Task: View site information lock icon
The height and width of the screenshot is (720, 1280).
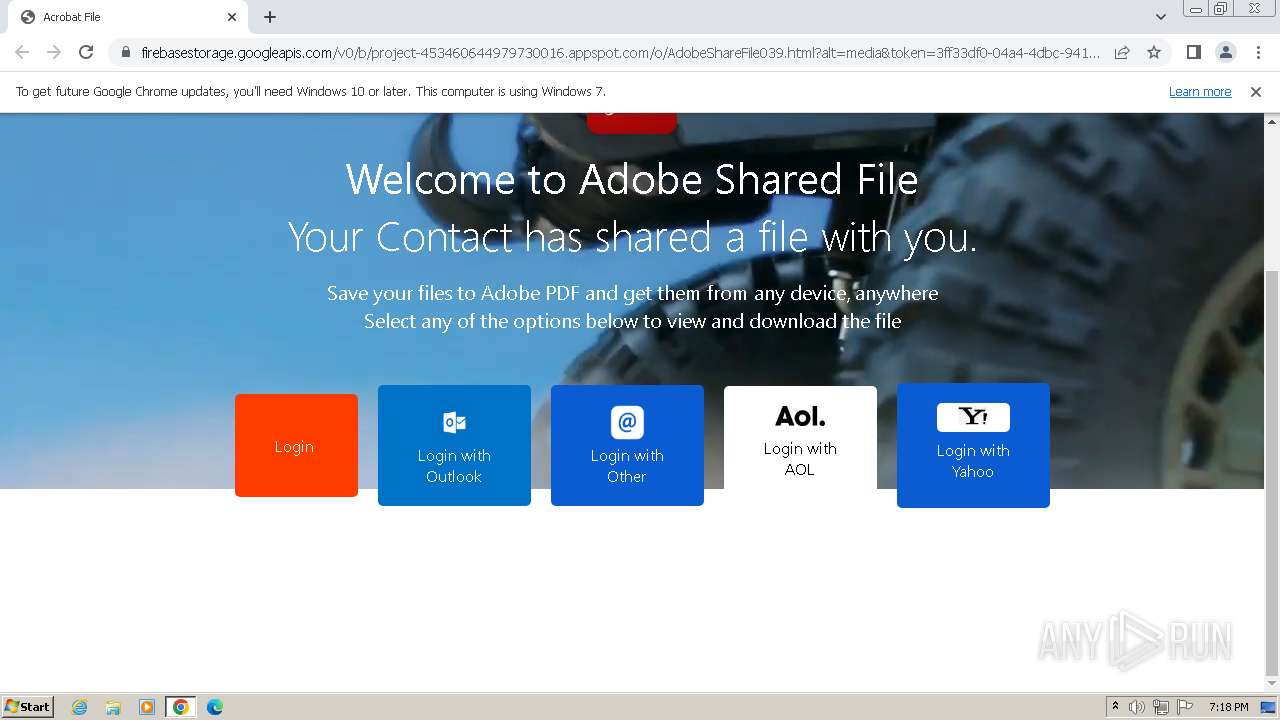Action: tap(125, 52)
